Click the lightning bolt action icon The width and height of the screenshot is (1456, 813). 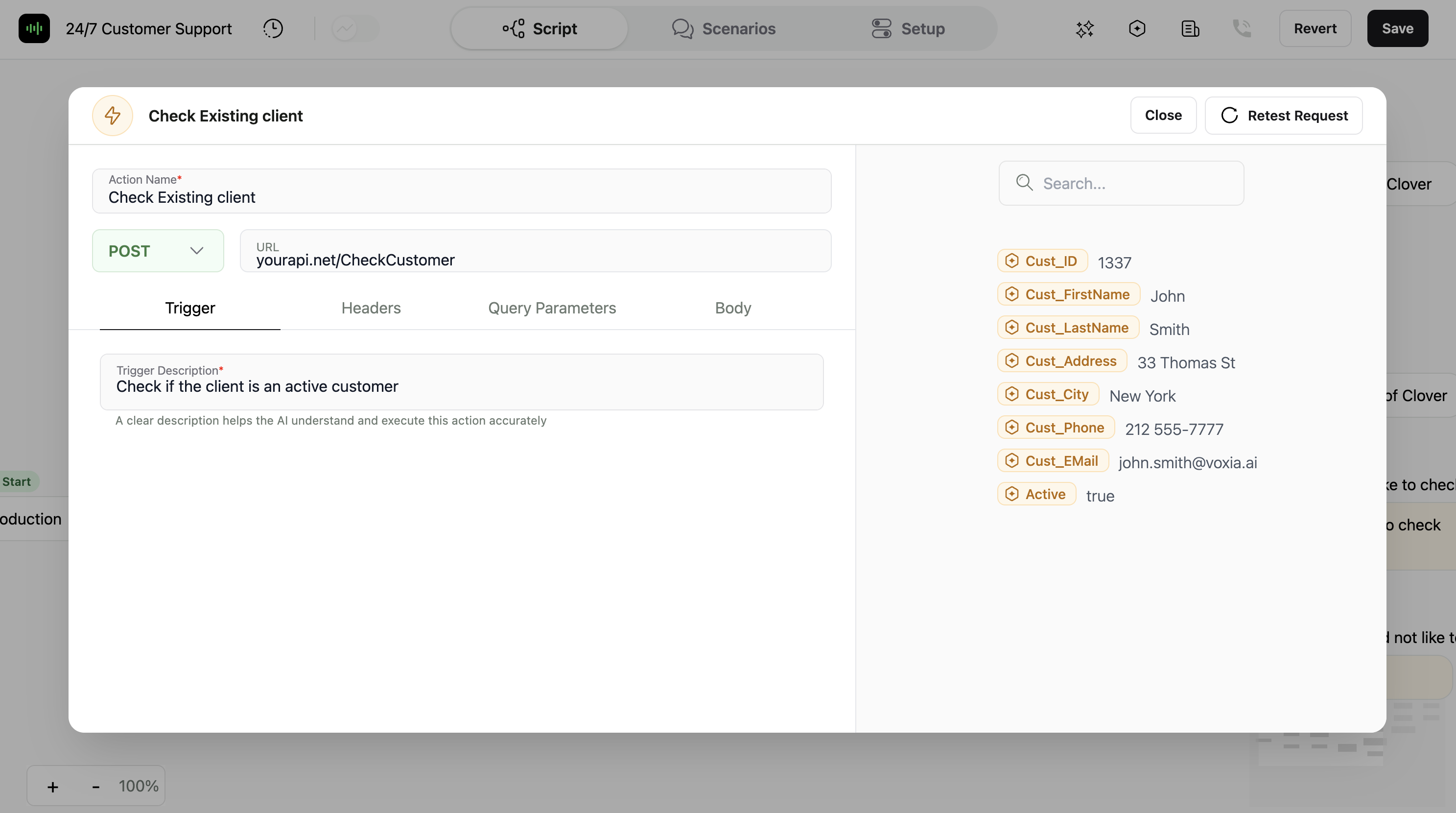(113, 115)
